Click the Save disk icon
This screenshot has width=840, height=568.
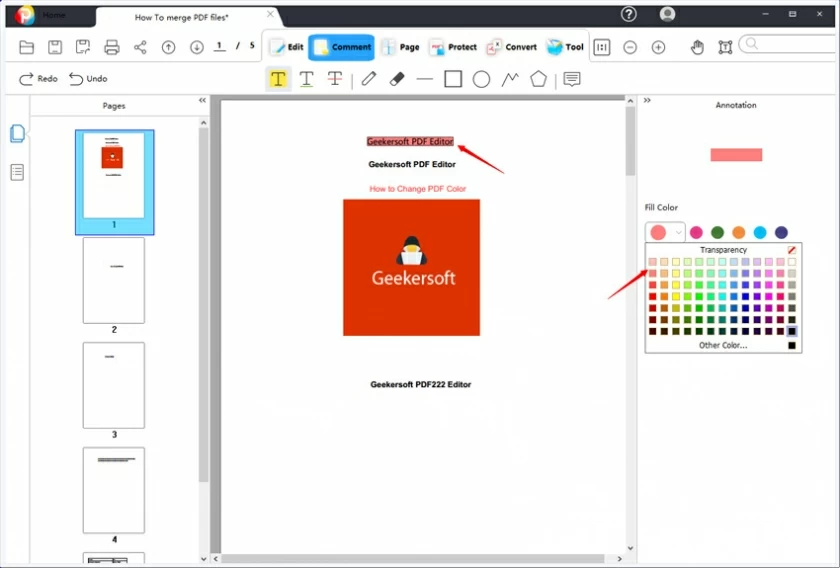pyautogui.click(x=55, y=47)
